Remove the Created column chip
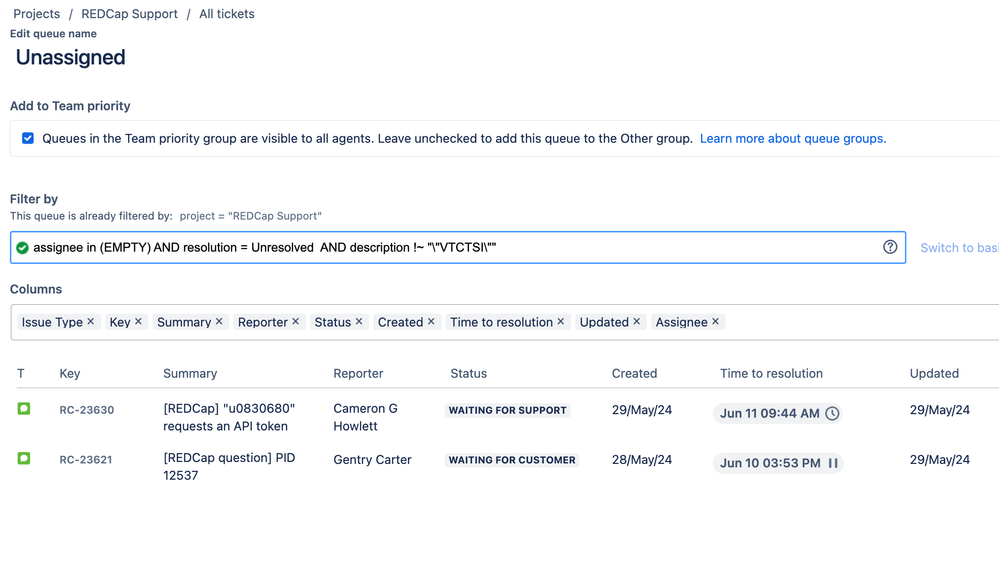The height and width of the screenshot is (586, 999). (x=431, y=322)
